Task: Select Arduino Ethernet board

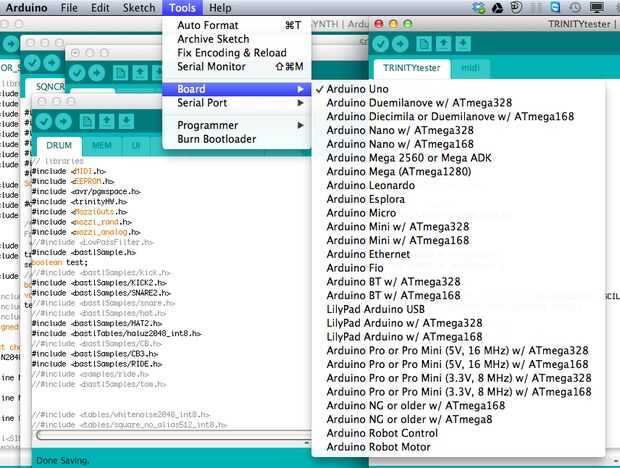Action: pos(459,254)
